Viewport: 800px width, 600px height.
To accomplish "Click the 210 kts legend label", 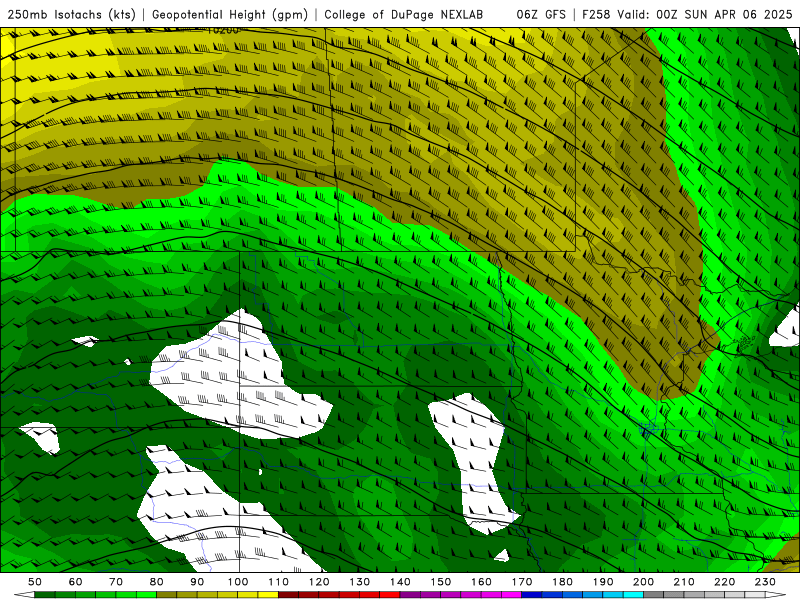I will point(684,582).
